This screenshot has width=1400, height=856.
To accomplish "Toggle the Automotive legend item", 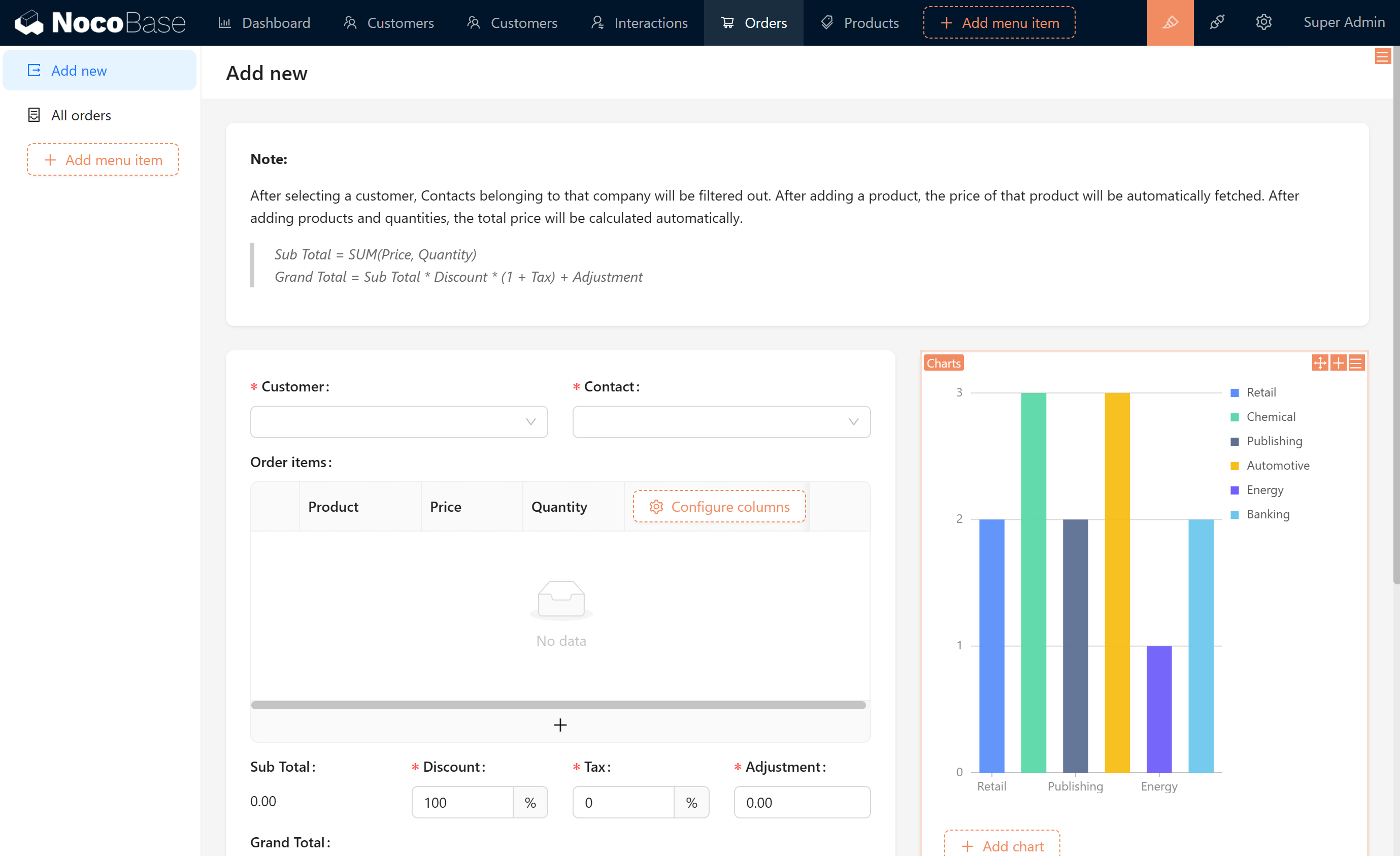I will 1277,466.
